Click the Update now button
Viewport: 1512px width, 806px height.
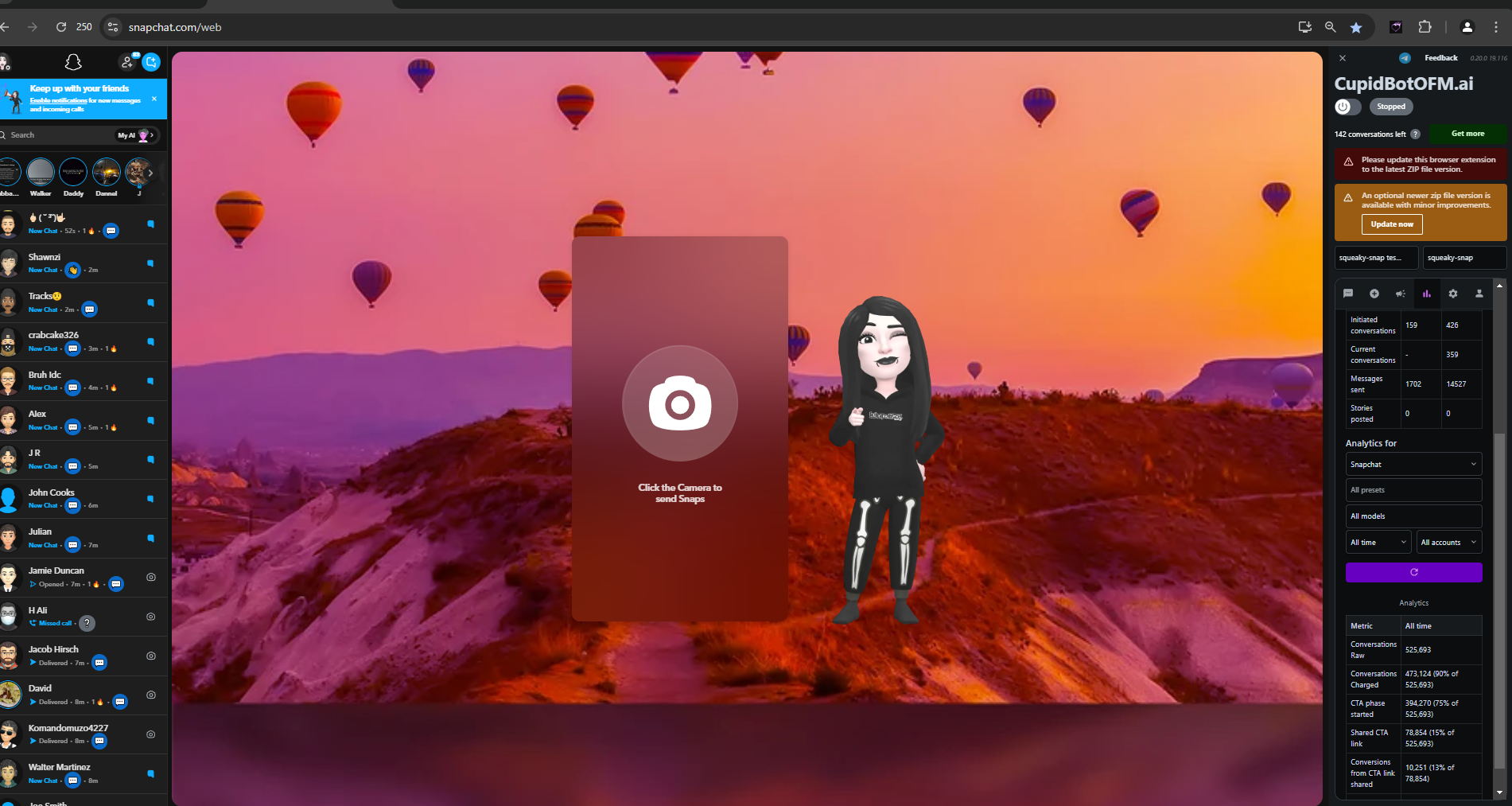(x=1391, y=224)
